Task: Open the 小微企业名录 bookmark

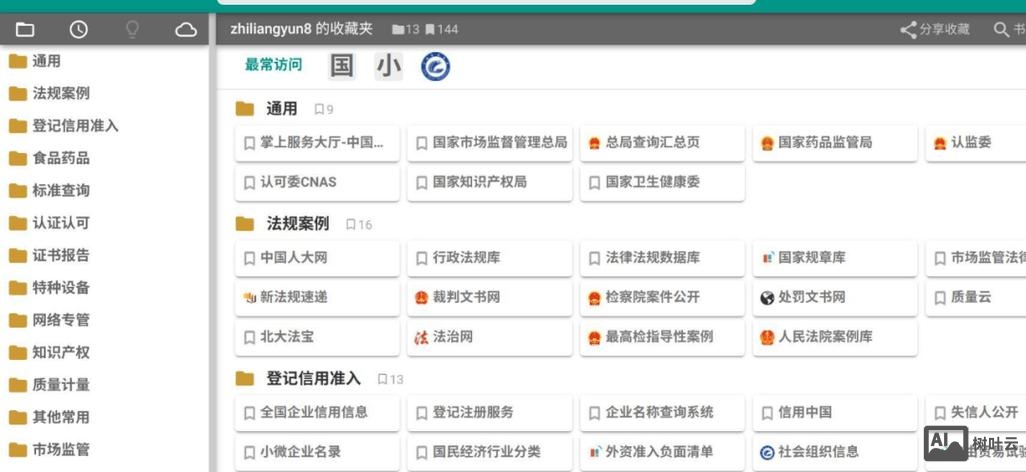Action: pyautogui.click(x=317, y=453)
